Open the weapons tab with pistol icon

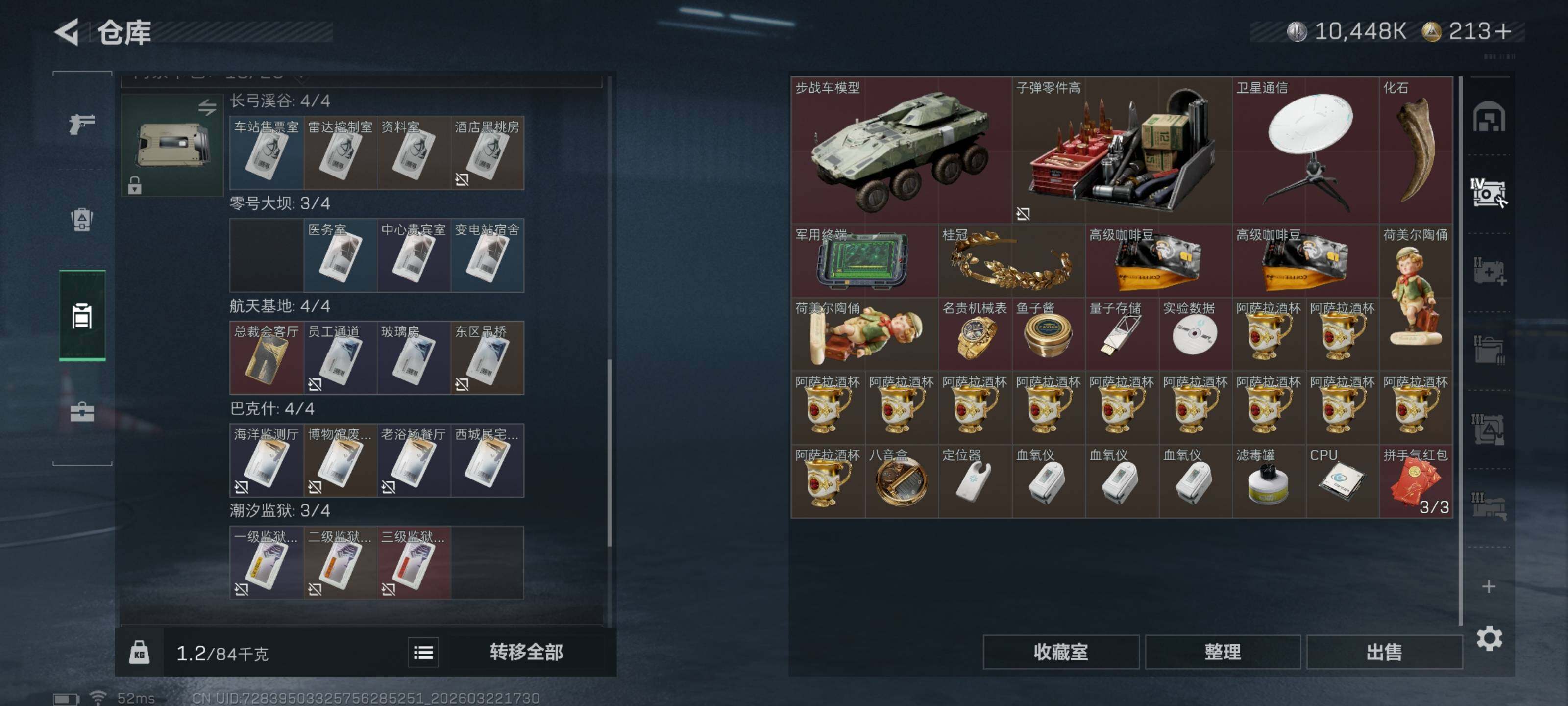point(82,123)
